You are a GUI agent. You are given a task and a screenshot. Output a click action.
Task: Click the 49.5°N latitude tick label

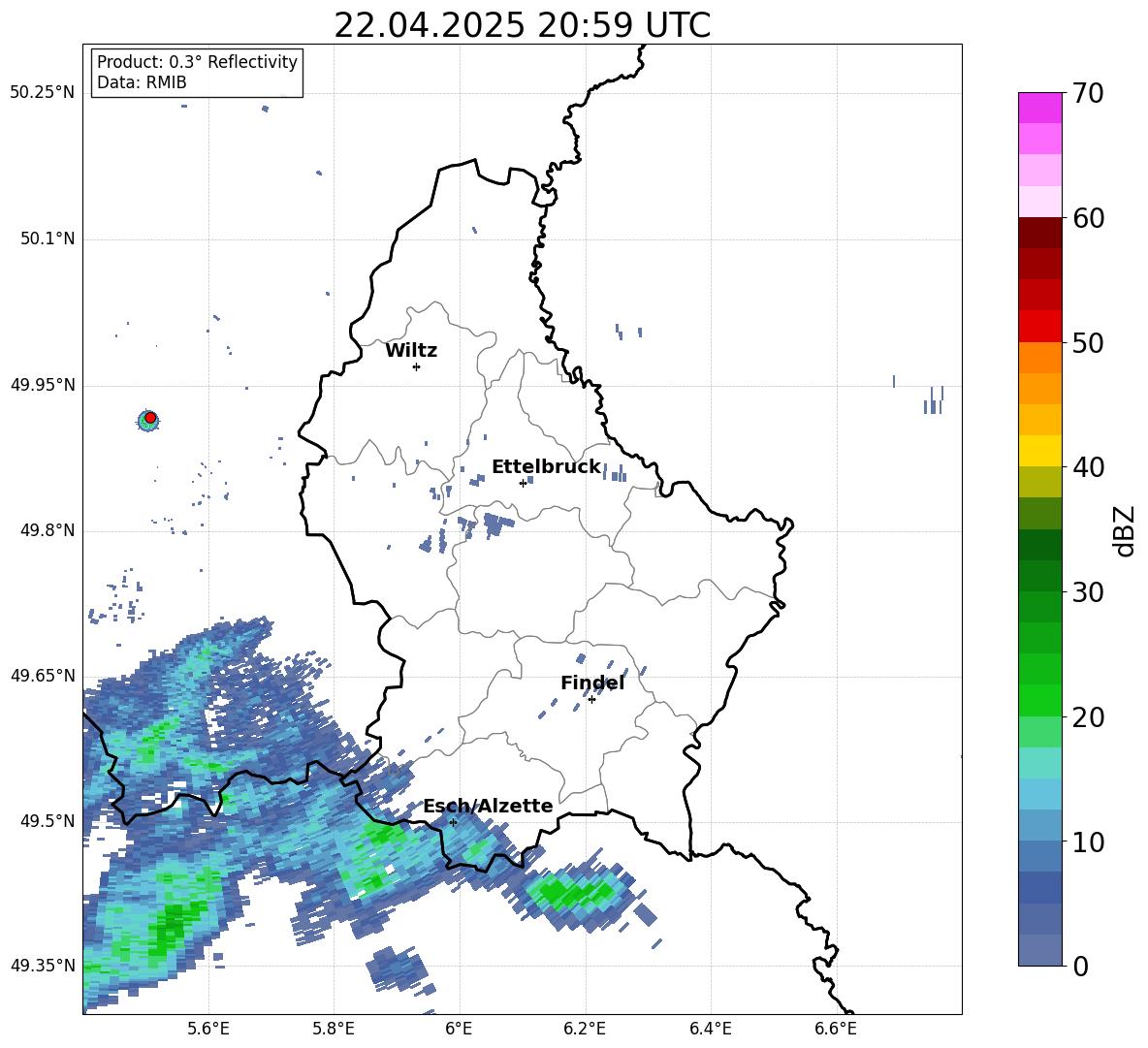pyautogui.click(x=48, y=821)
